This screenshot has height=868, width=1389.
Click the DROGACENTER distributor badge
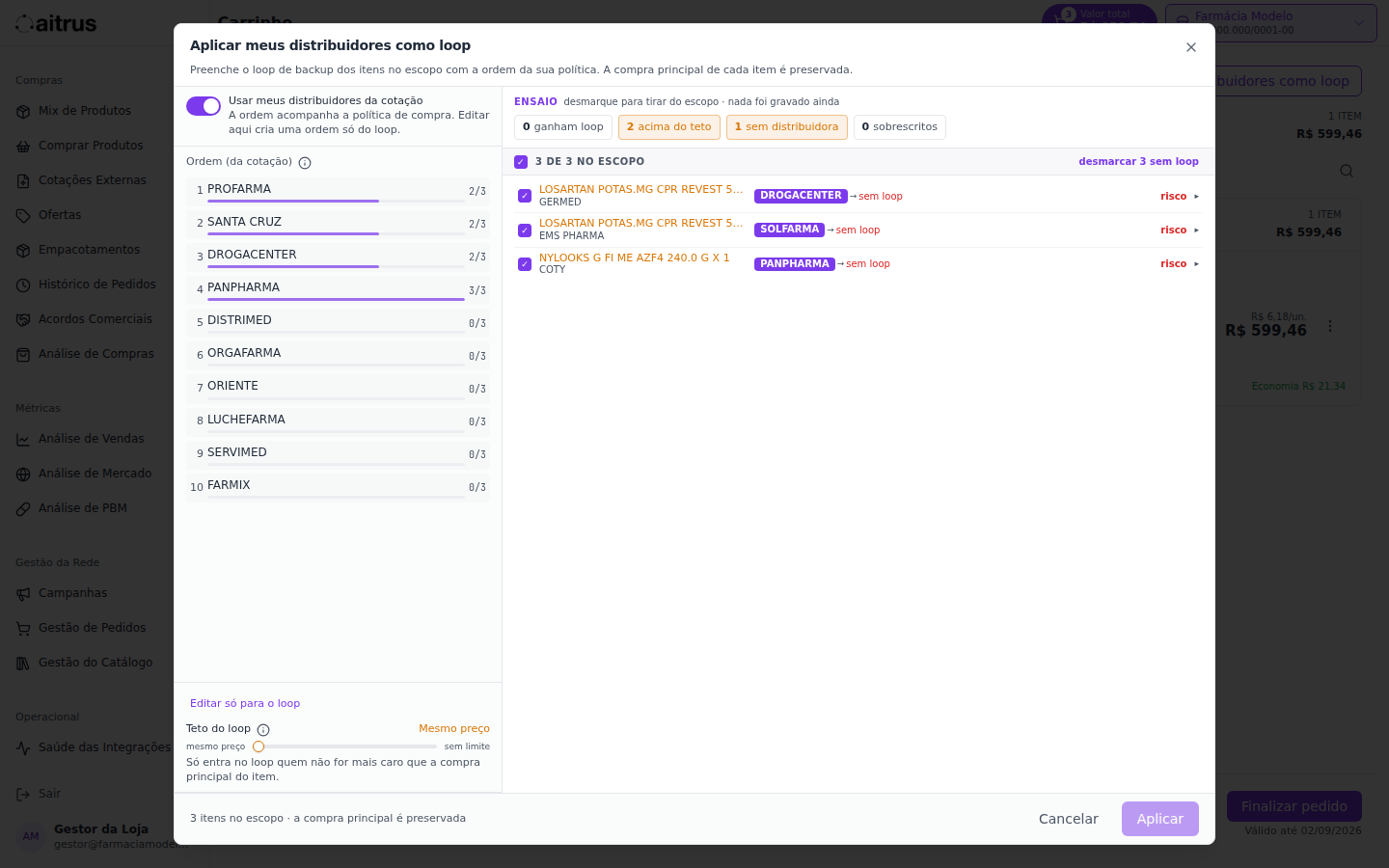(801, 196)
